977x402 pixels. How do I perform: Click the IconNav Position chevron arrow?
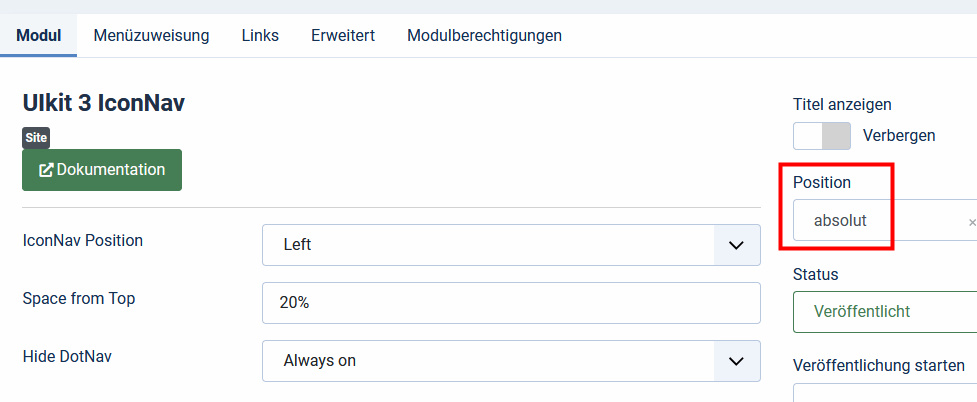click(736, 245)
